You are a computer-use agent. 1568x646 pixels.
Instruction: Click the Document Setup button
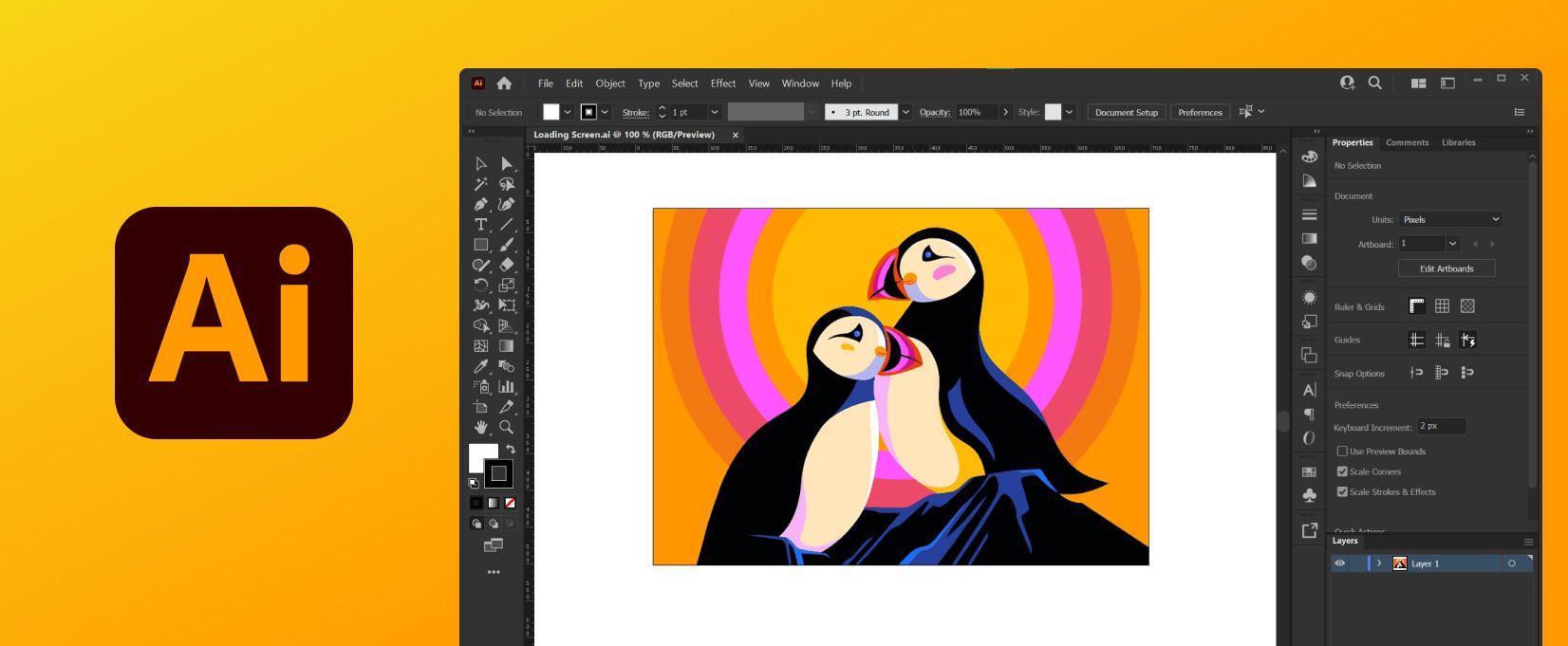[x=1126, y=112]
